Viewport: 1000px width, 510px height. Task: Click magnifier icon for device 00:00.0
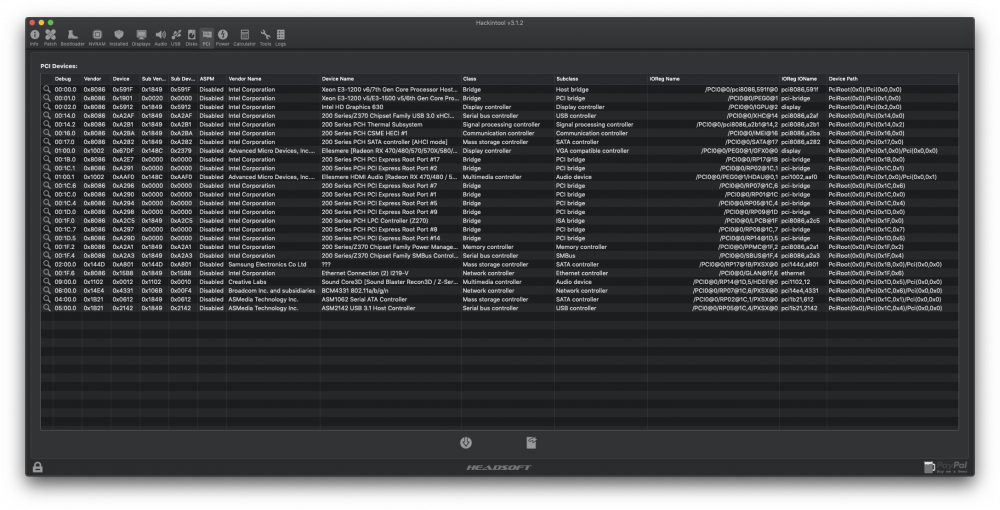47,89
